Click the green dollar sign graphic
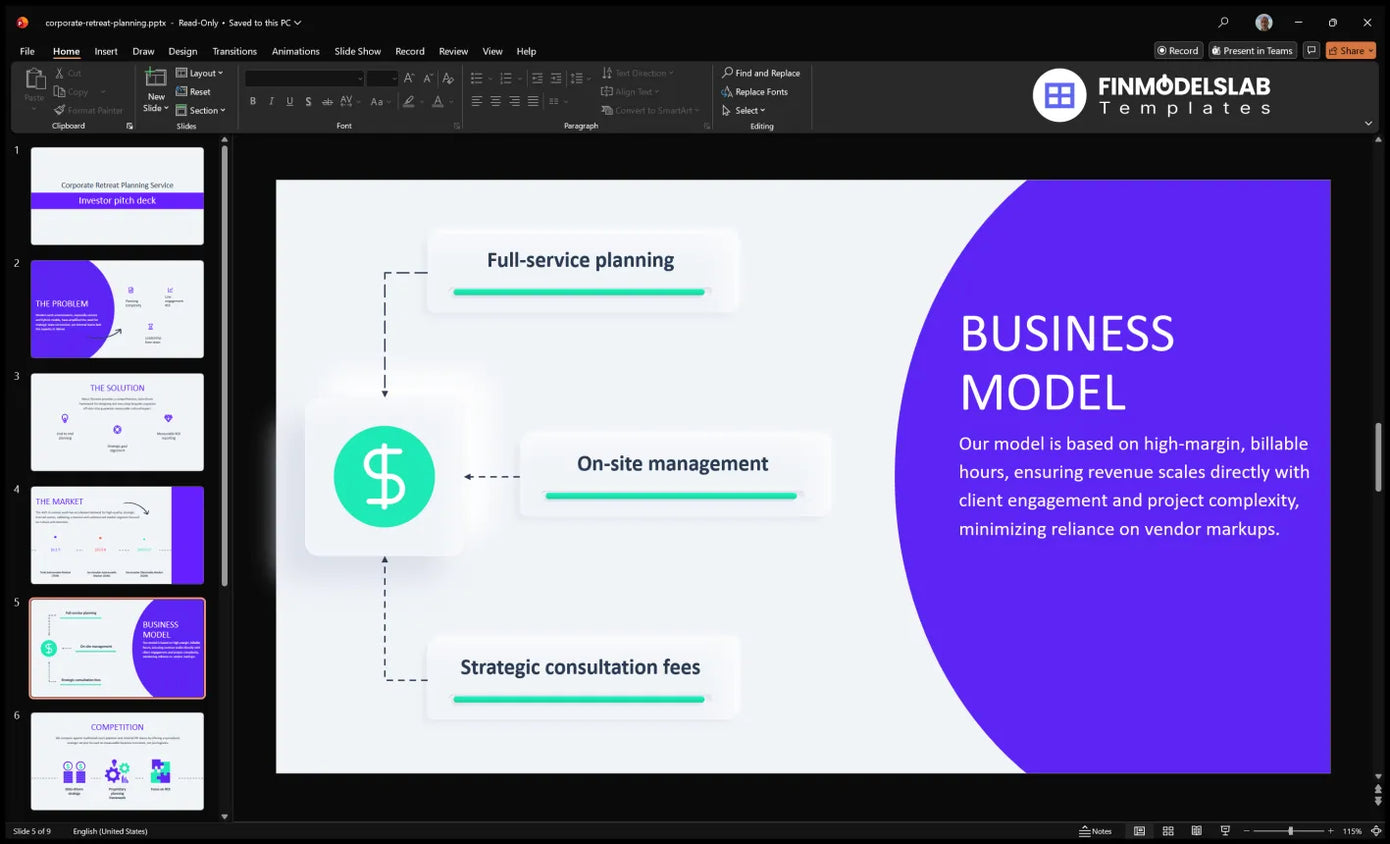The height and width of the screenshot is (844, 1390). [384, 477]
